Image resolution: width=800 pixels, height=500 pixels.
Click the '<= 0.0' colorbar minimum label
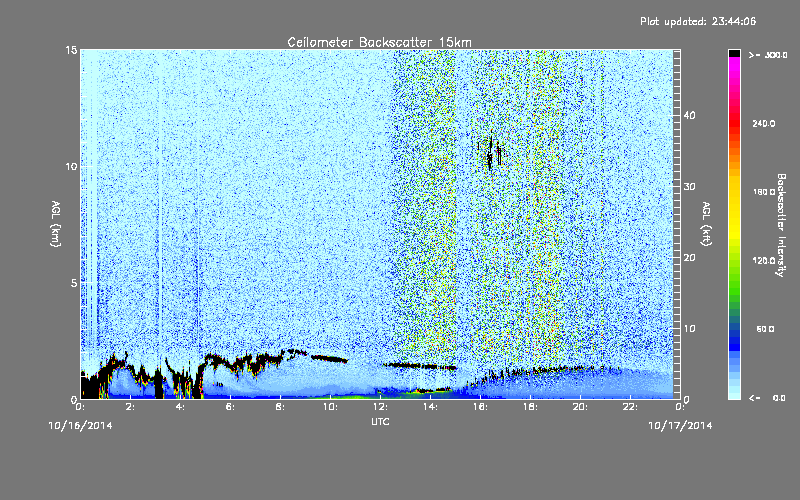(767, 398)
